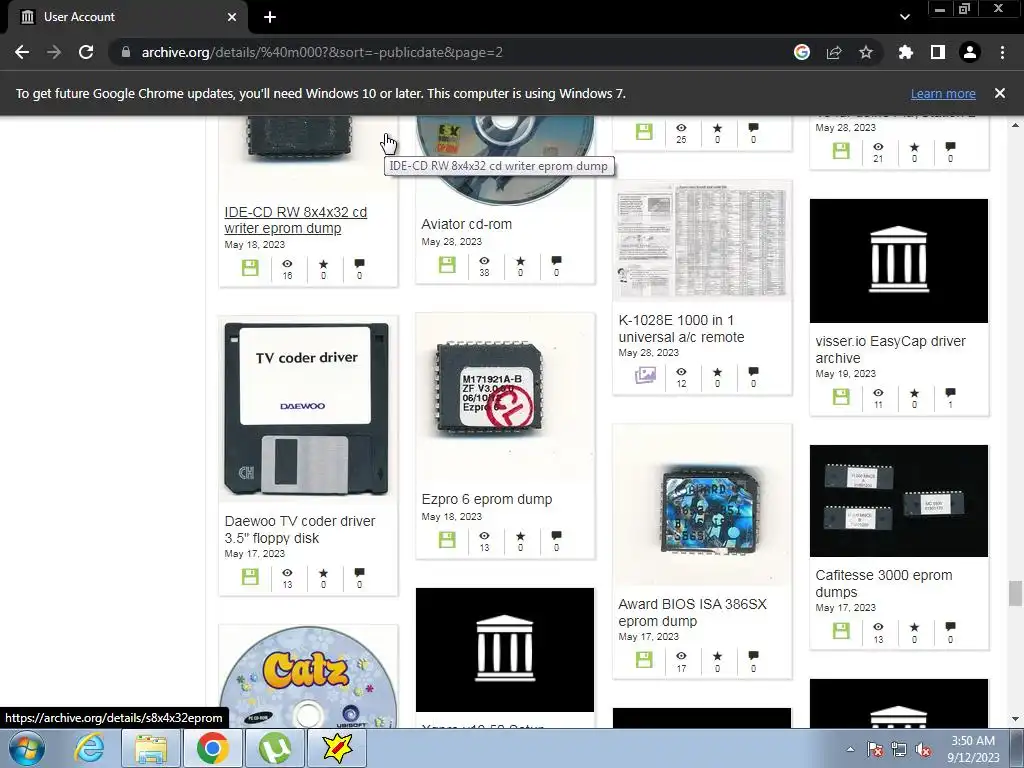Open Award BIOS ISA 386SX eprom dump title
Viewport: 1024px width, 768px height.
[x=692, y=613]
